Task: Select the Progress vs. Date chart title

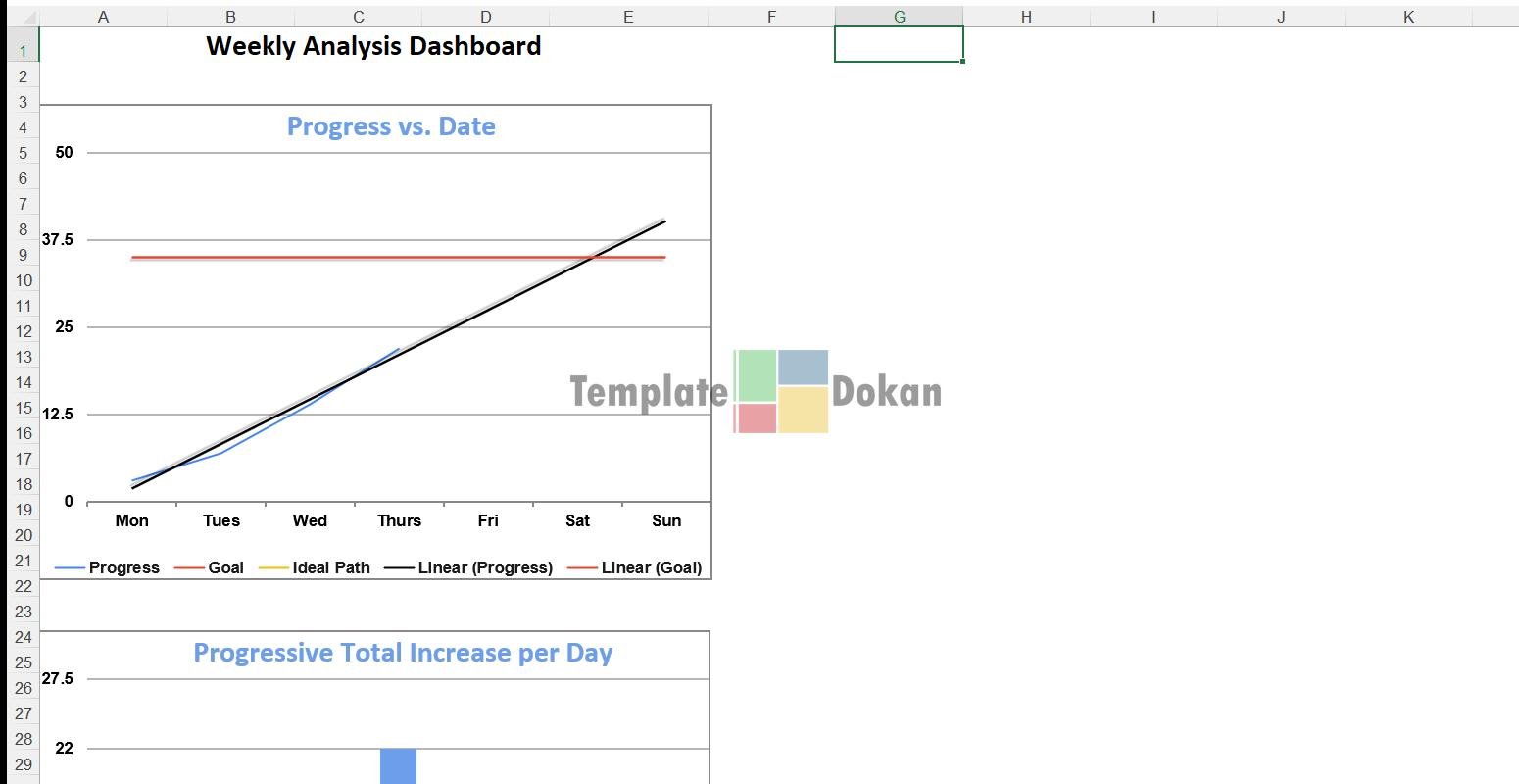Action: coord(391,126)
